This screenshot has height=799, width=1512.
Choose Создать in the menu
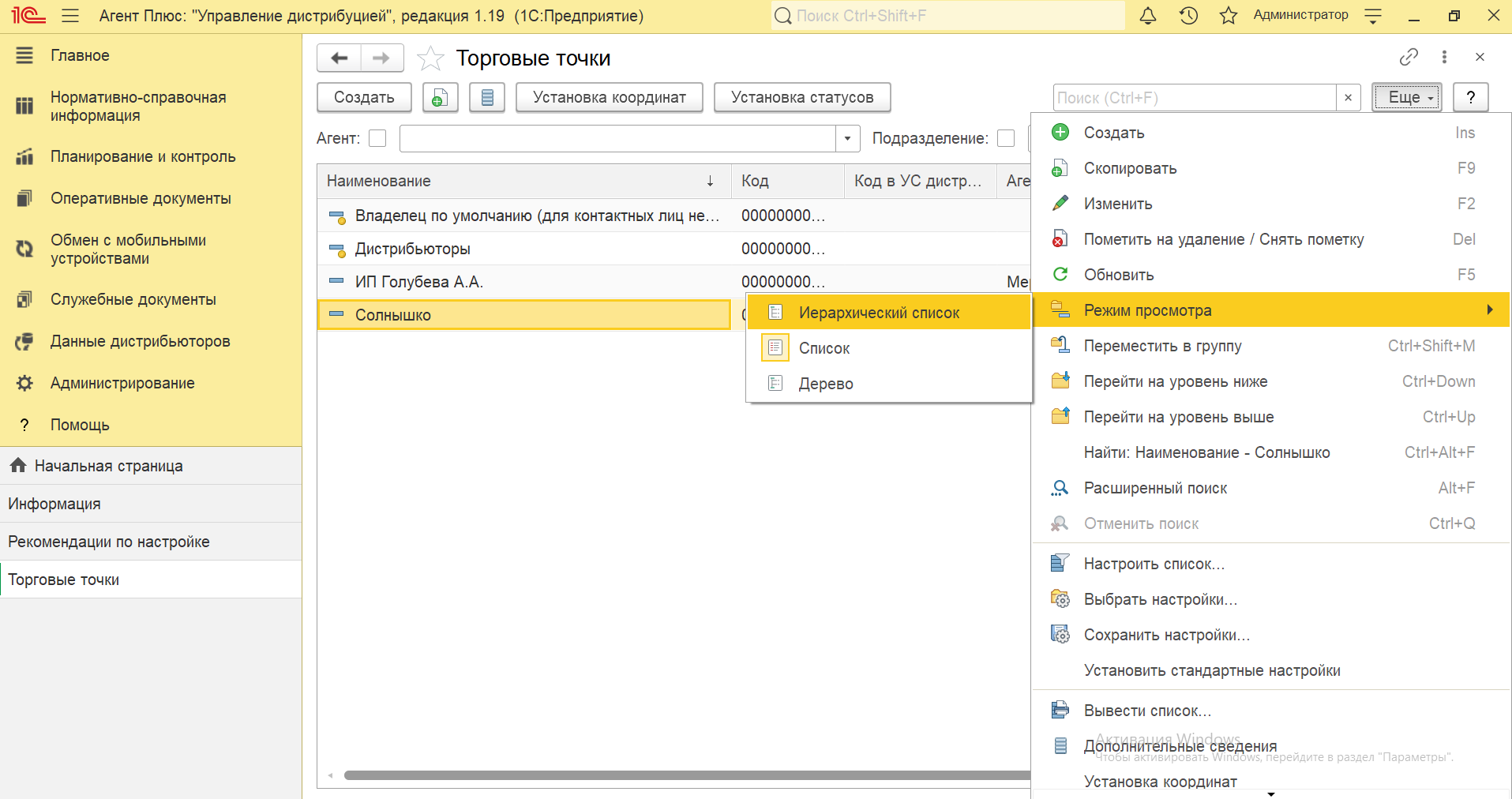(x=1271, y=133)
